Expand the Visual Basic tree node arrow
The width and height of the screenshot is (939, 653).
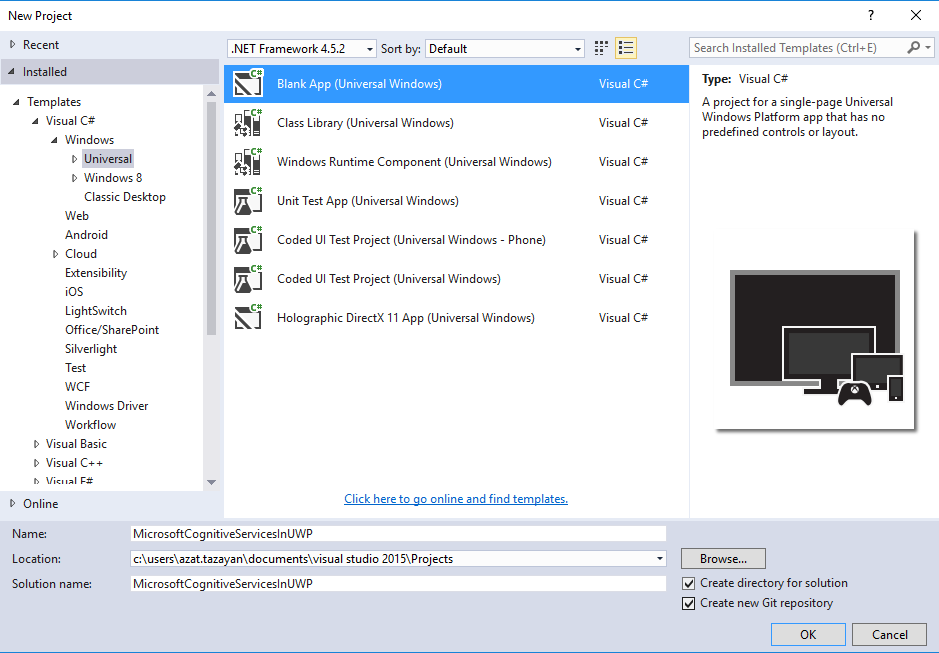pos(36,444)
